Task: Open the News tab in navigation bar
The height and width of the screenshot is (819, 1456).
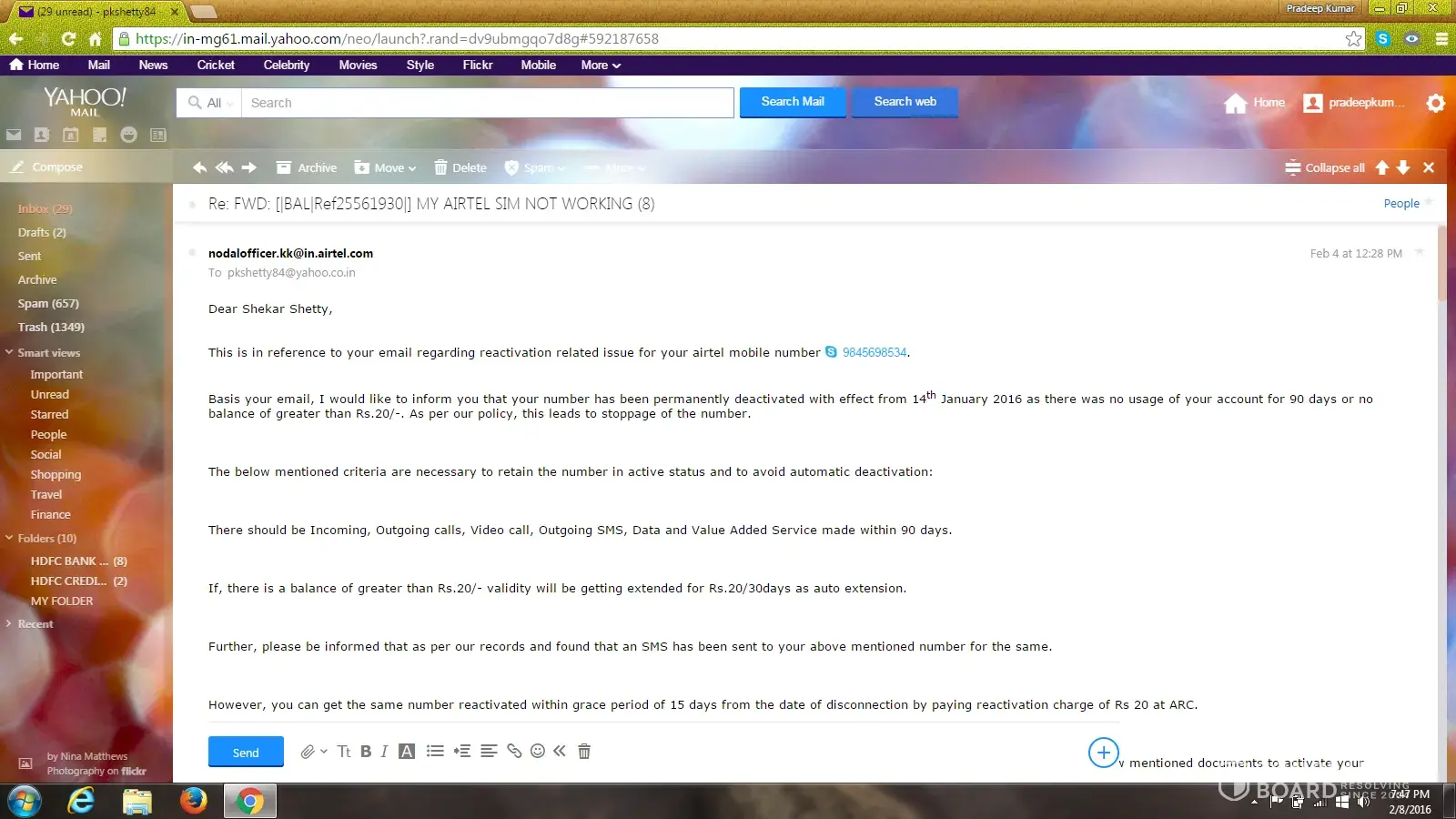Action: (x=153, y=65)
